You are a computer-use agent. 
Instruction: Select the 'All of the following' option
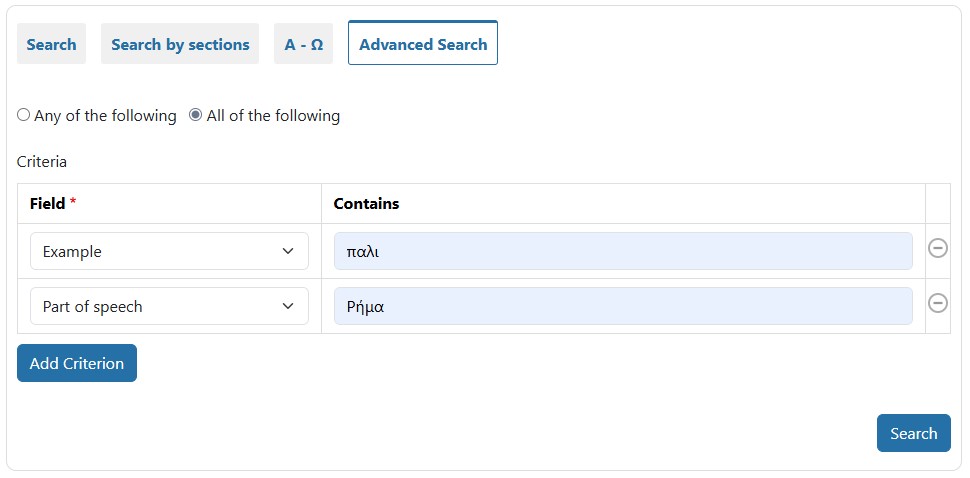coord(196,115)
